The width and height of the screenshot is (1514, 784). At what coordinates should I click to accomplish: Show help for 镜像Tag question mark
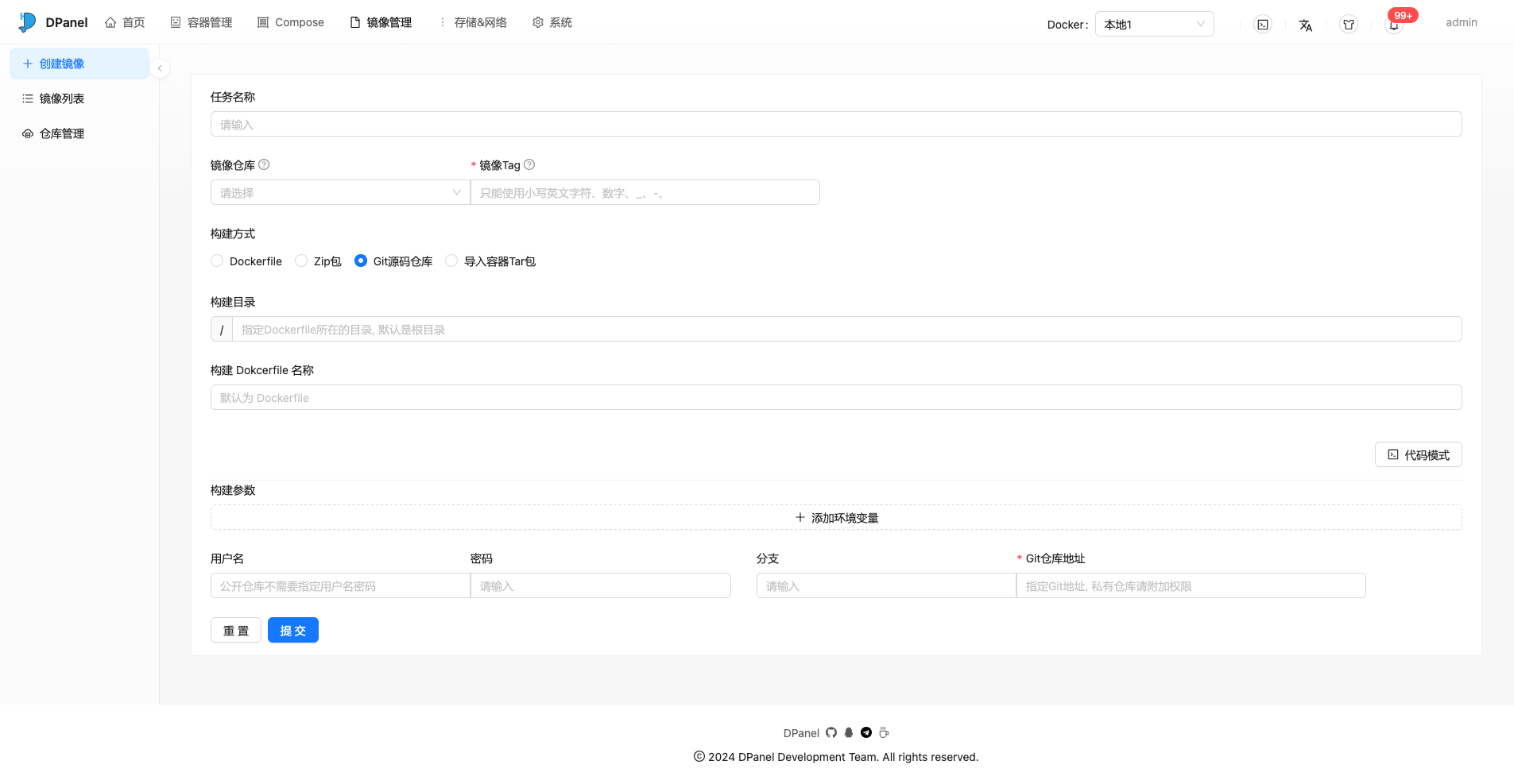click(x=529, y=164)
